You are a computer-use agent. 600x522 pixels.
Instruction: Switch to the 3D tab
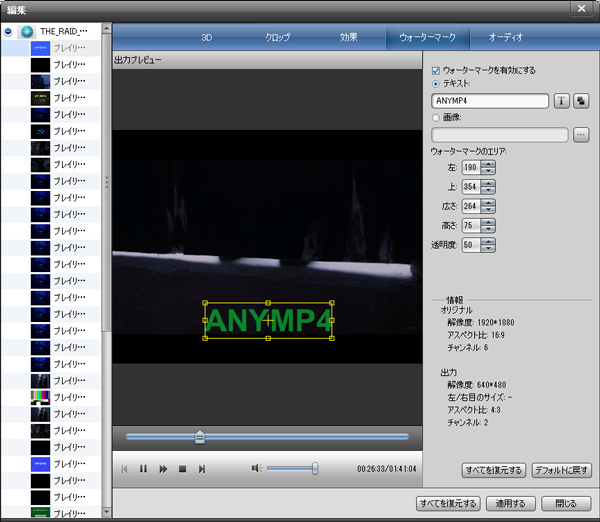pos(207,38)
